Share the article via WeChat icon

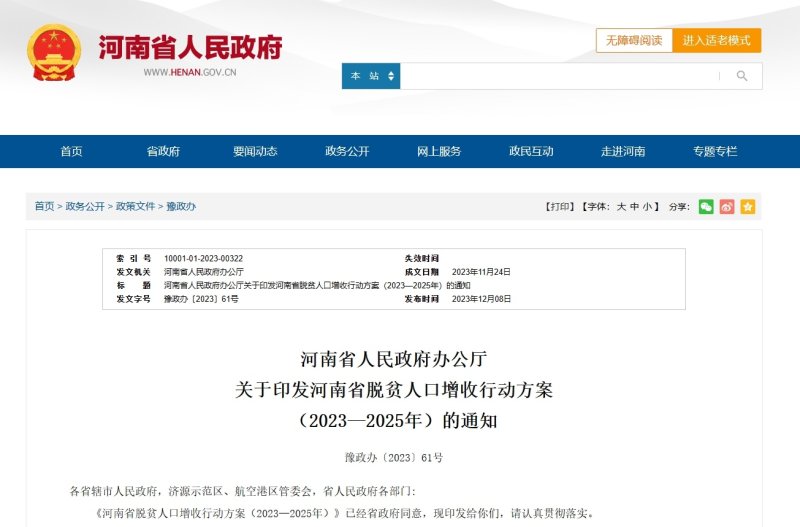pos(706,207)
